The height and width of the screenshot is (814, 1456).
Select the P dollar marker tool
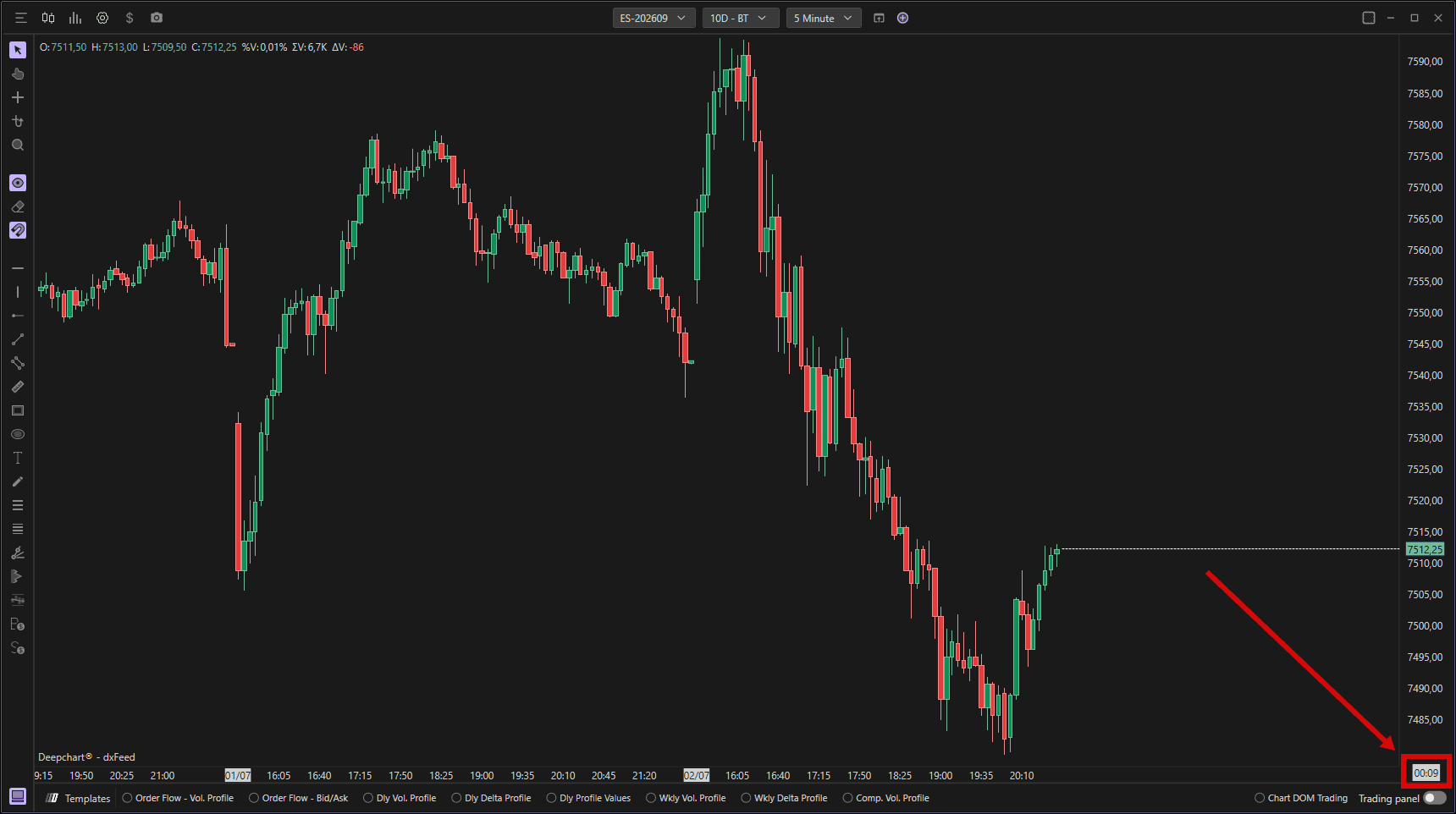tap(18, 624)
